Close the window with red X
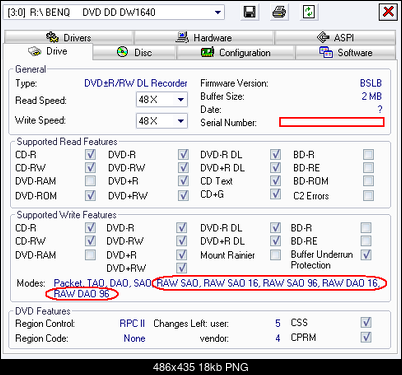Screen dimensions: 402x375 click(388, 12)
